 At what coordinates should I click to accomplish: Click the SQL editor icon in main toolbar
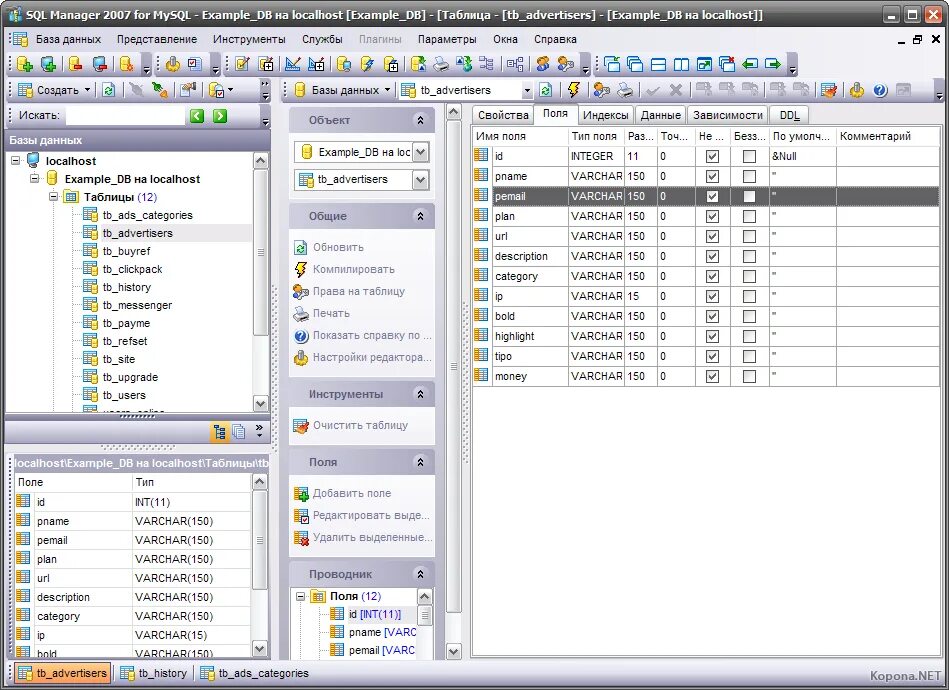coord(243,64)
